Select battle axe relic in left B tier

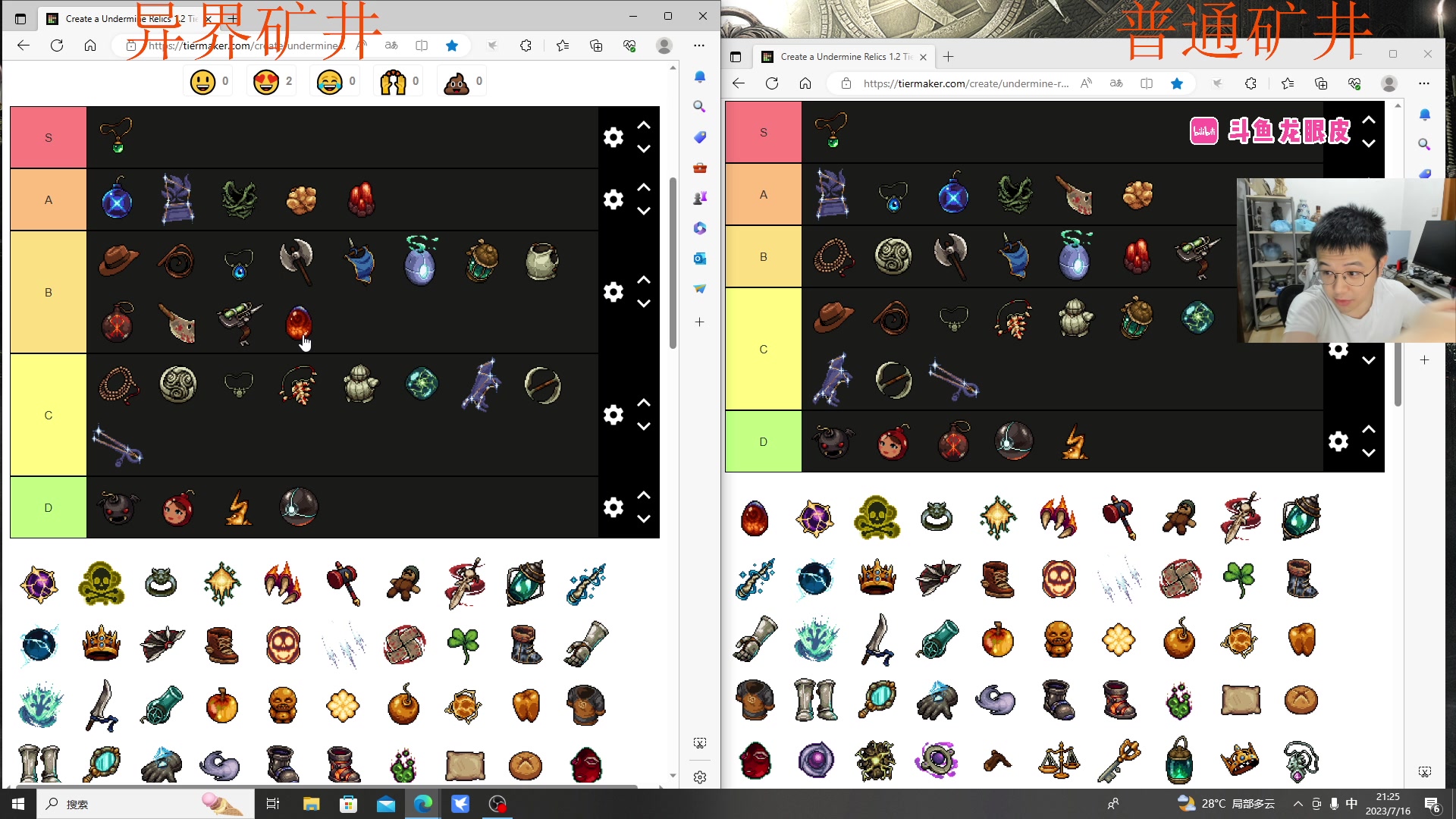(297, 262)
